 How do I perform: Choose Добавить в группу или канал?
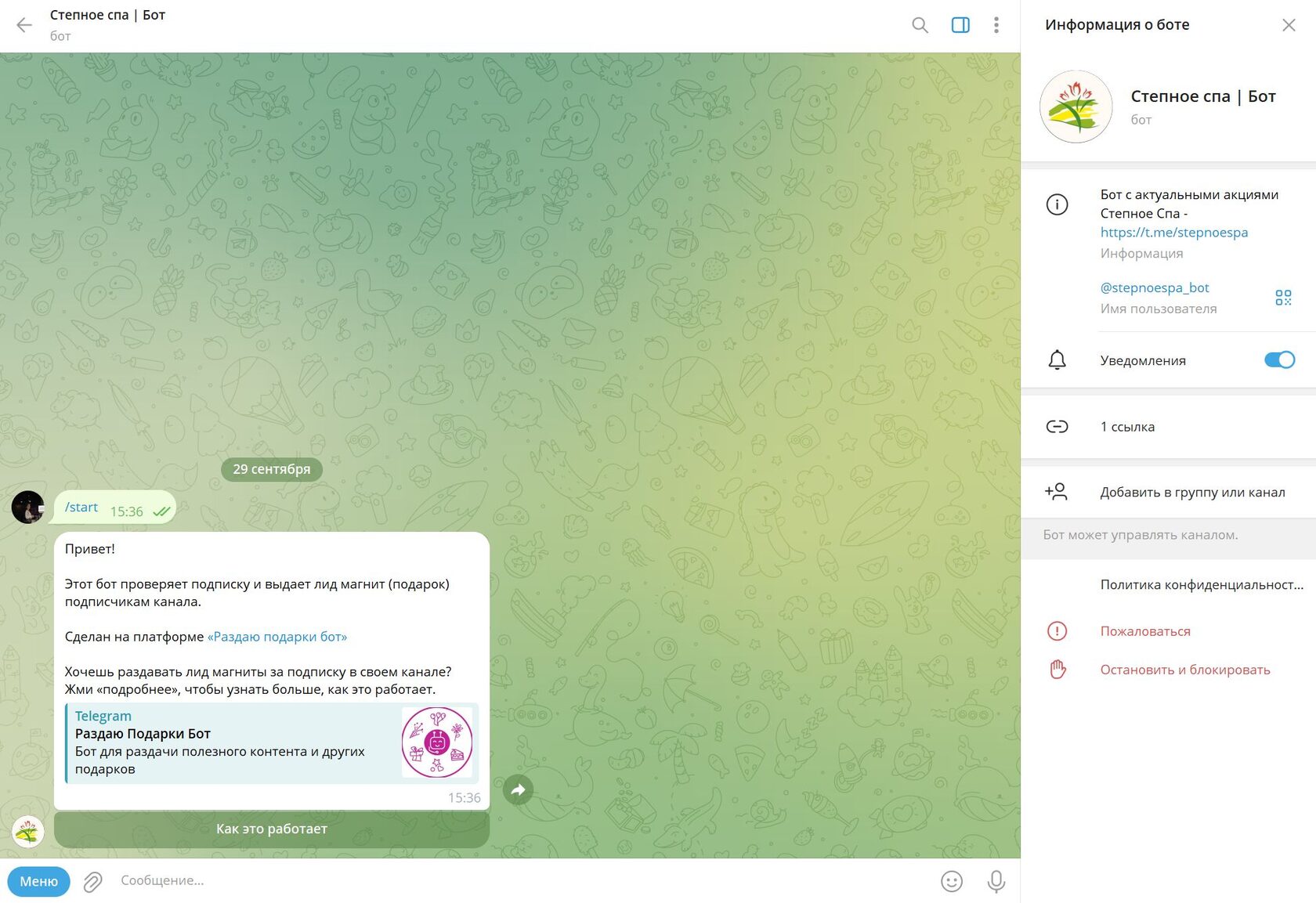[1168, 492]
